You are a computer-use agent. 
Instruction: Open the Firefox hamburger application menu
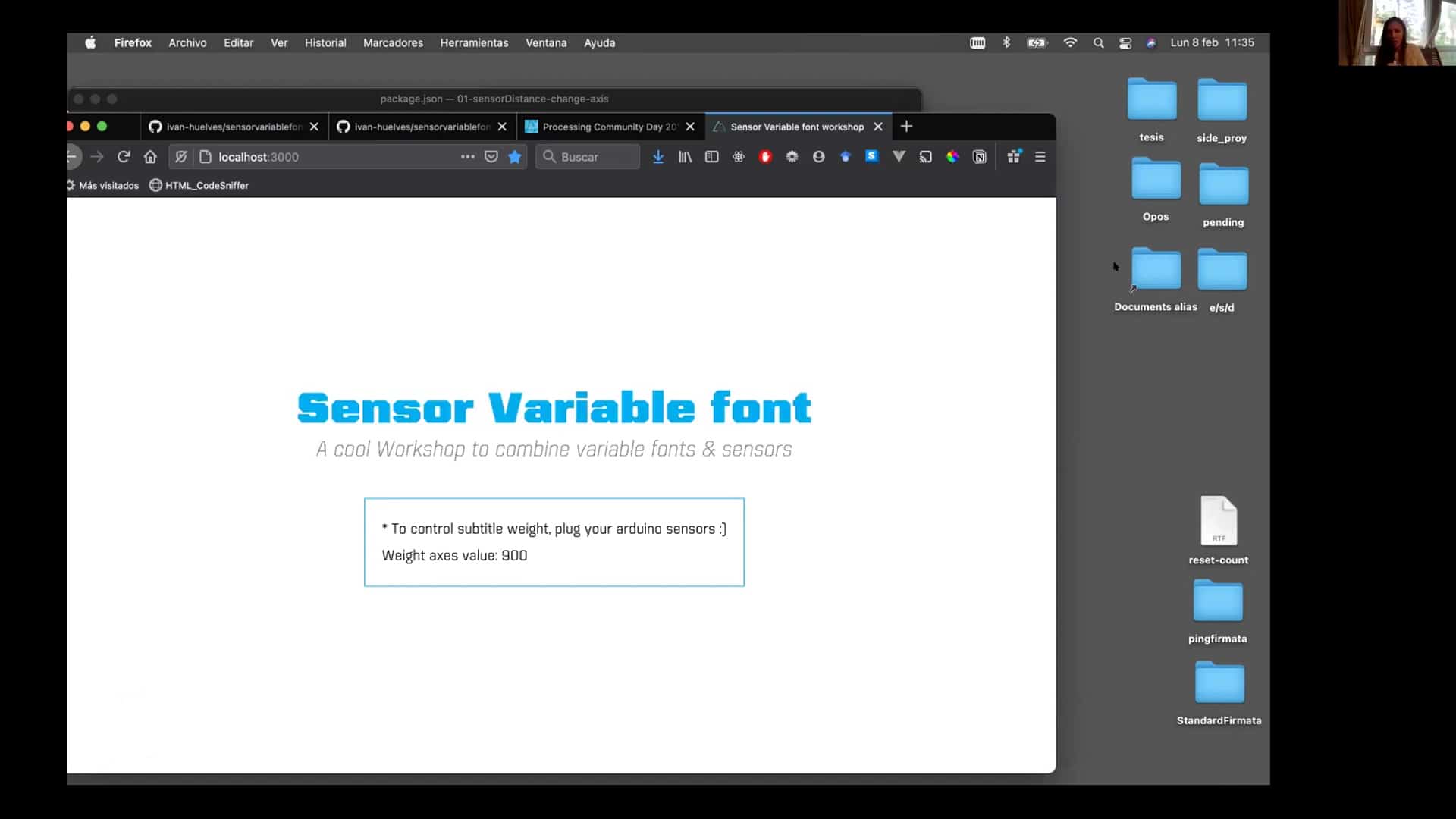[x=1040, y=156]
